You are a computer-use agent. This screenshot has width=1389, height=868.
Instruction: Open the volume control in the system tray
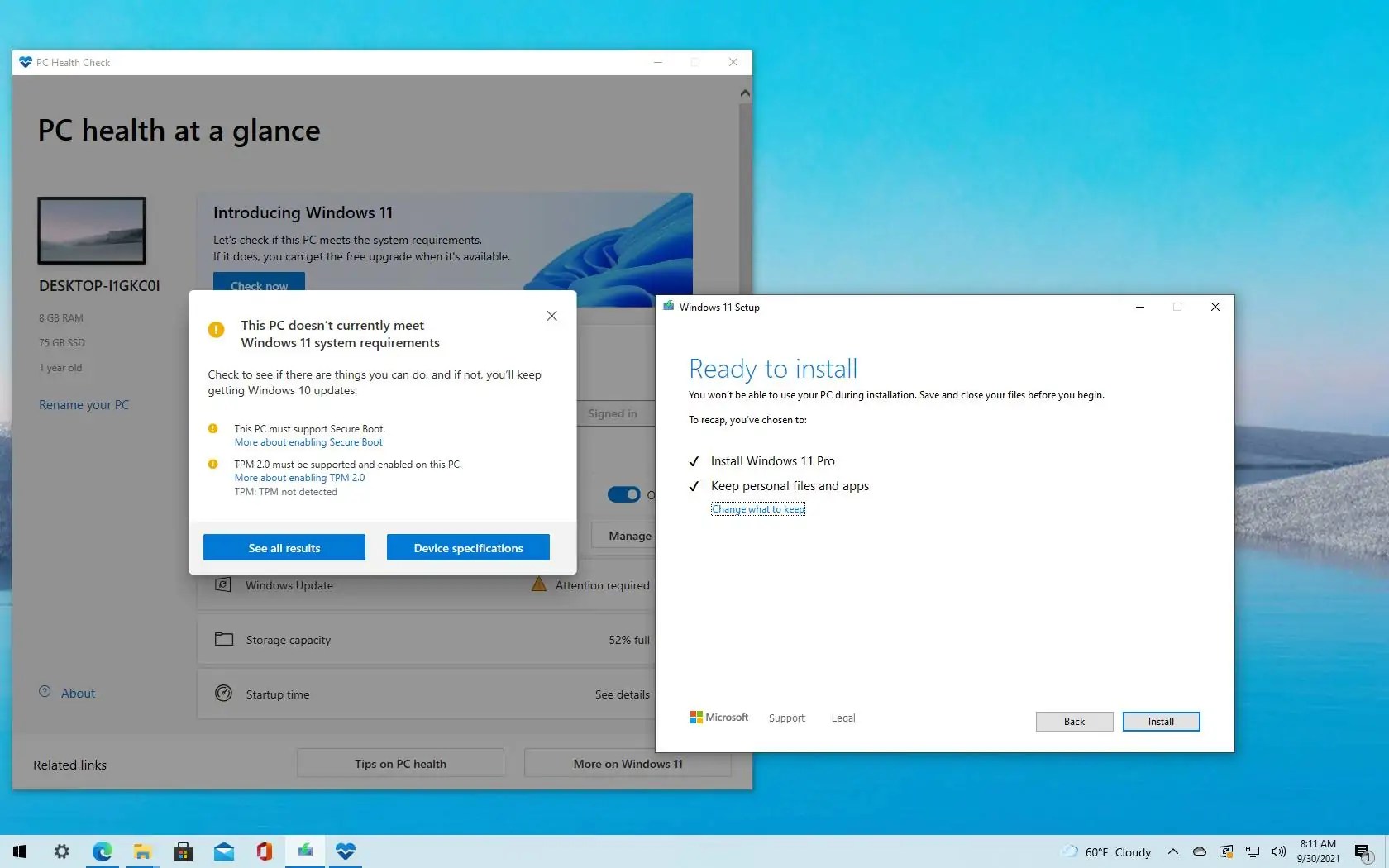pyautogui.click(x=1278, y=851)
